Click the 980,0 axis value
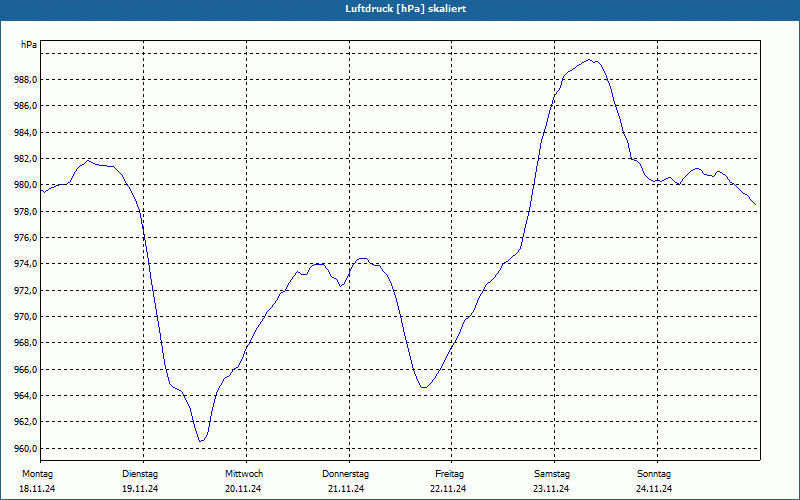800x500 pixels. point(26,185)
